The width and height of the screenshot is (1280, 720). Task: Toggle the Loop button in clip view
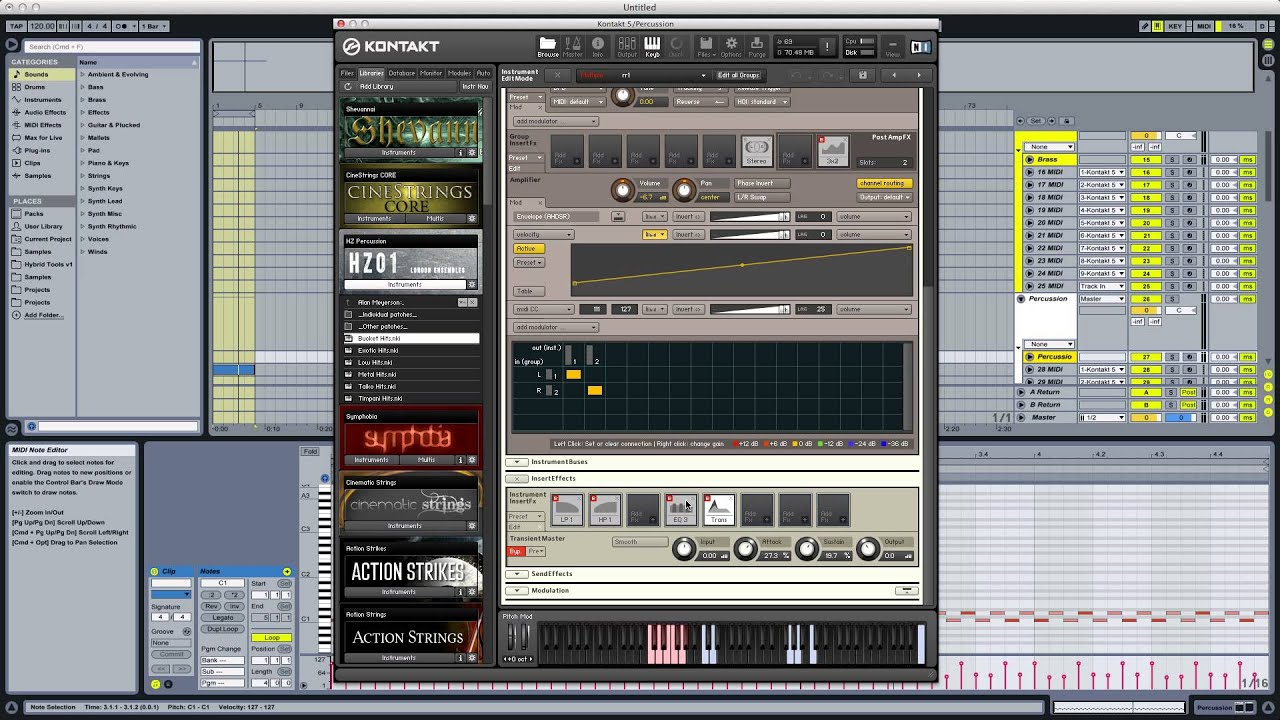click(x=272, y=637)
